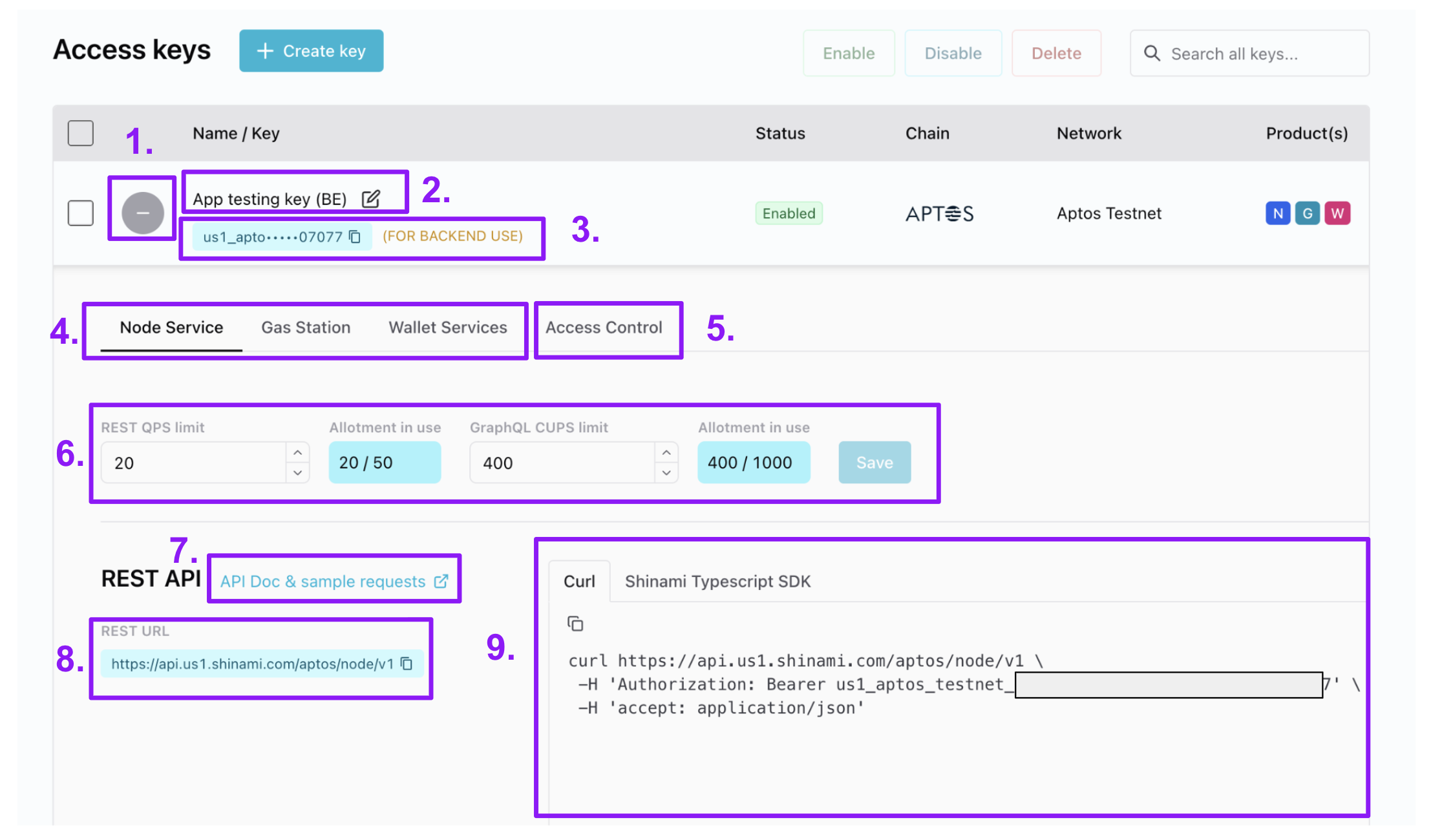The width and height of the screenshot is (1431, 840).
Task: Switch to Shinami Typescript SDK tab
Action: click(x=717, y=582)
